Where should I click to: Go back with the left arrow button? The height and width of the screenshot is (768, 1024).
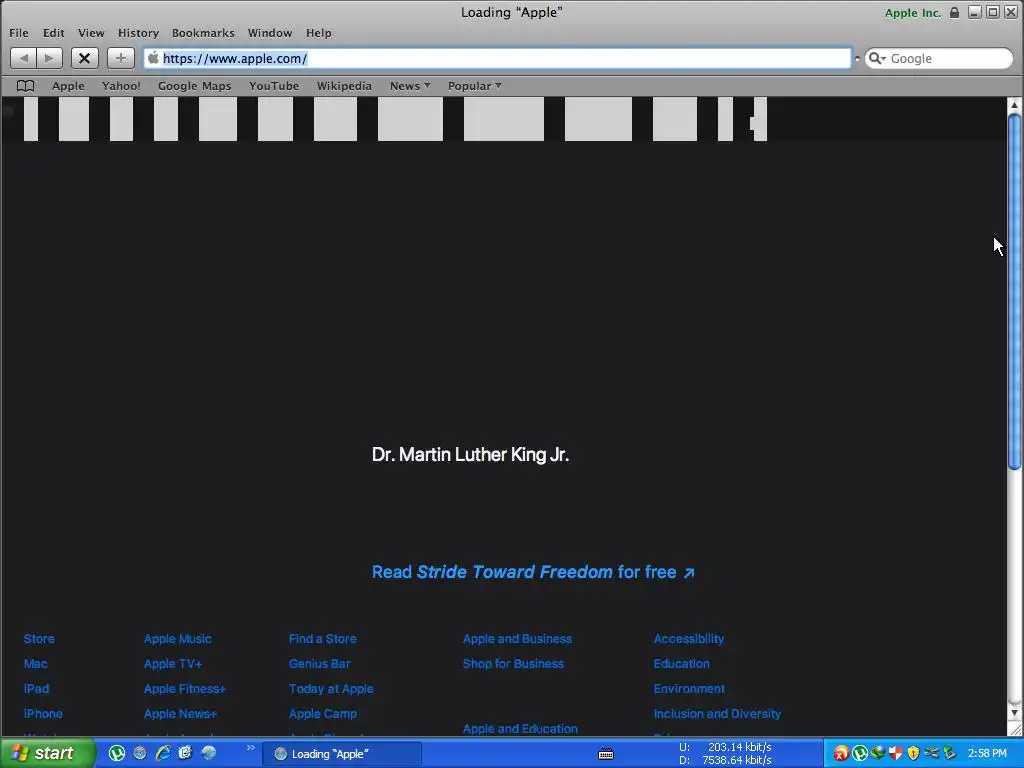click(24, 58)
